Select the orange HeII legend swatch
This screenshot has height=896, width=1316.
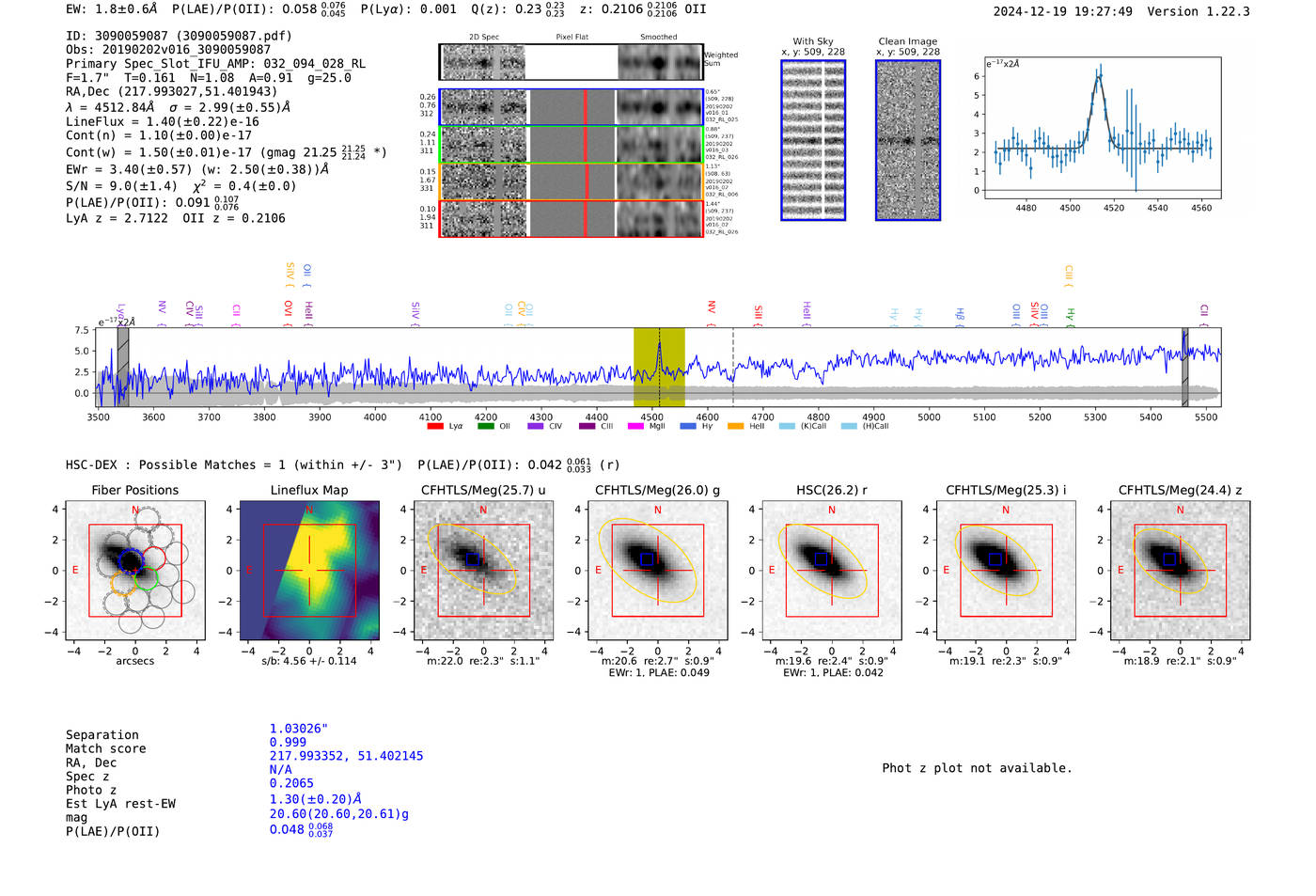[x=735, y=427]
